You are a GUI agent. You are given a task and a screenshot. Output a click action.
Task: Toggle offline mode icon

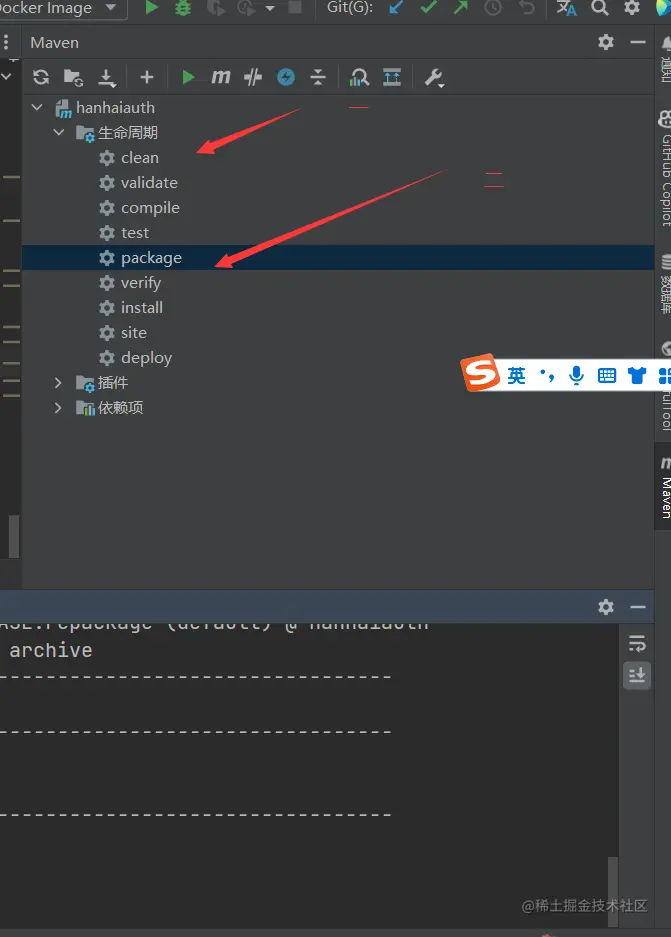(253, 77)
